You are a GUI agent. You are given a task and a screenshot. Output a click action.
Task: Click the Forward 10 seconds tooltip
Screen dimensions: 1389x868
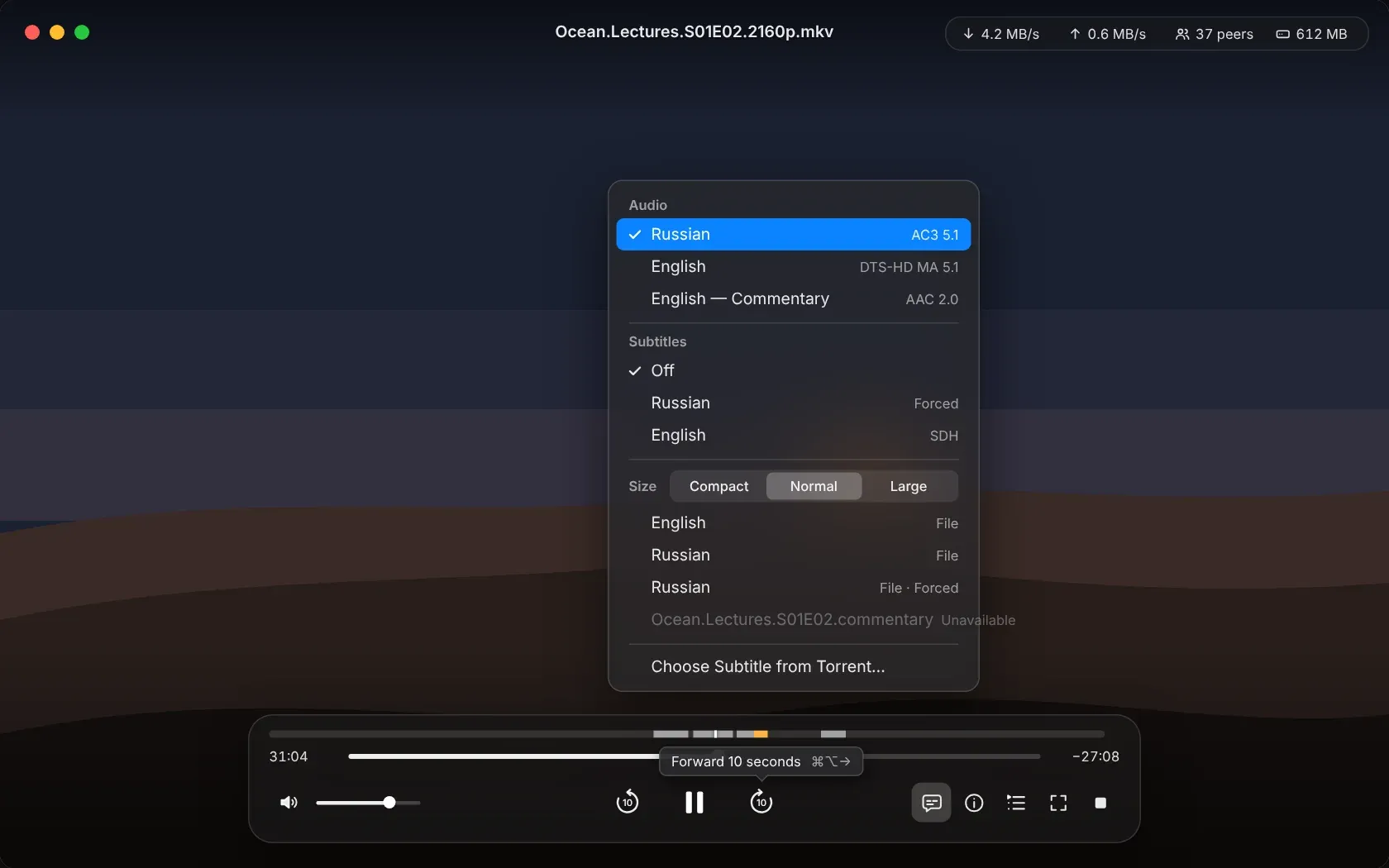[x=761, y=761]
